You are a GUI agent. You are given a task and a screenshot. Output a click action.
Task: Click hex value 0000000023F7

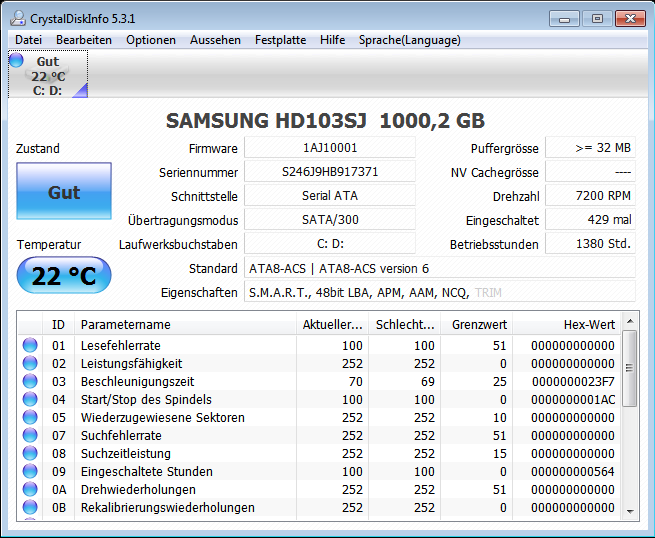click(573, 381)
